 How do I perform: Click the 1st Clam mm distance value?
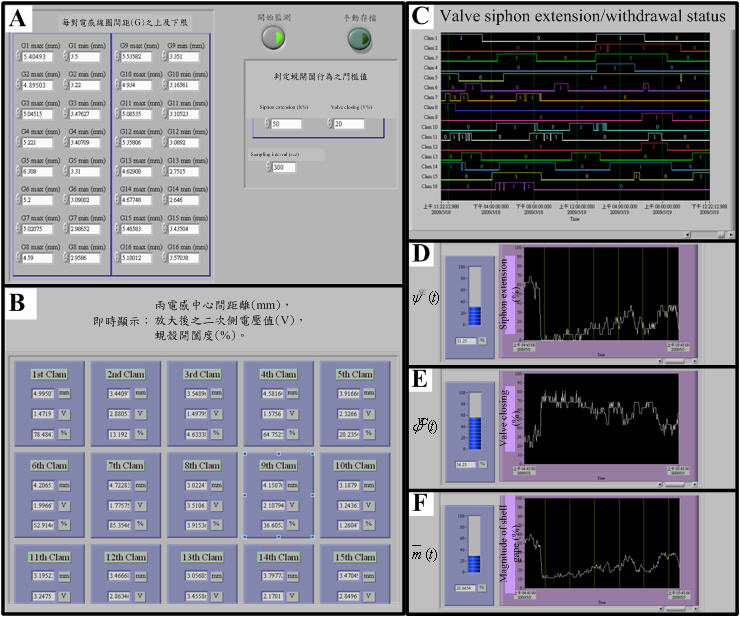[x=43, y=393]
